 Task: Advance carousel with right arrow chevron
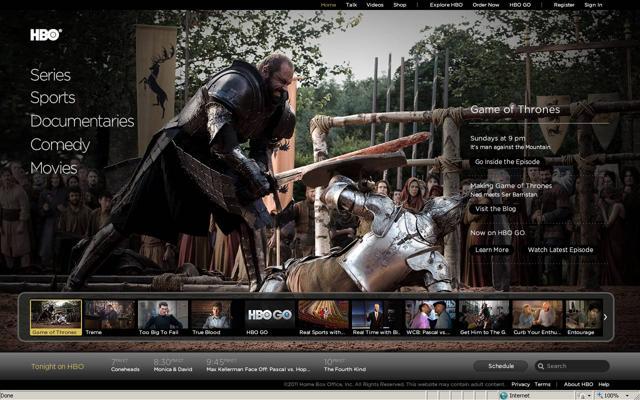pyautogui.click(x=605, y=317)
